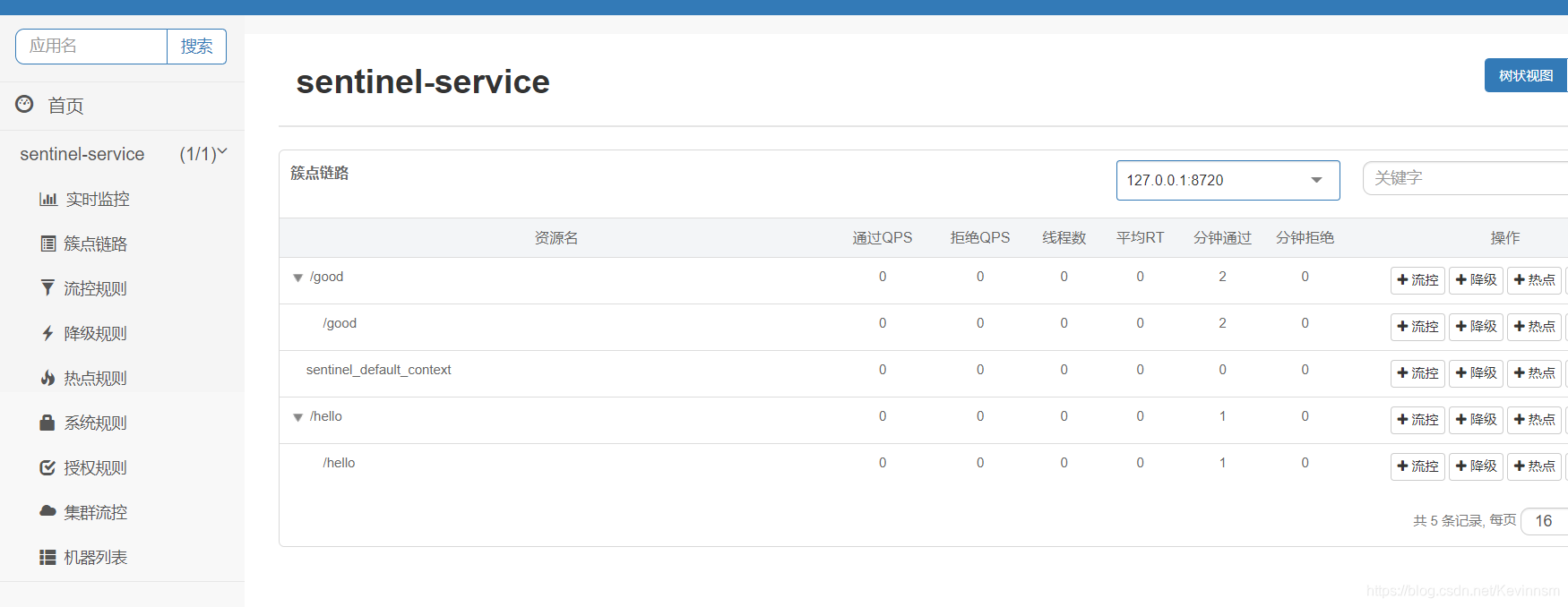Click the lock icon for 系统规则

47,422
